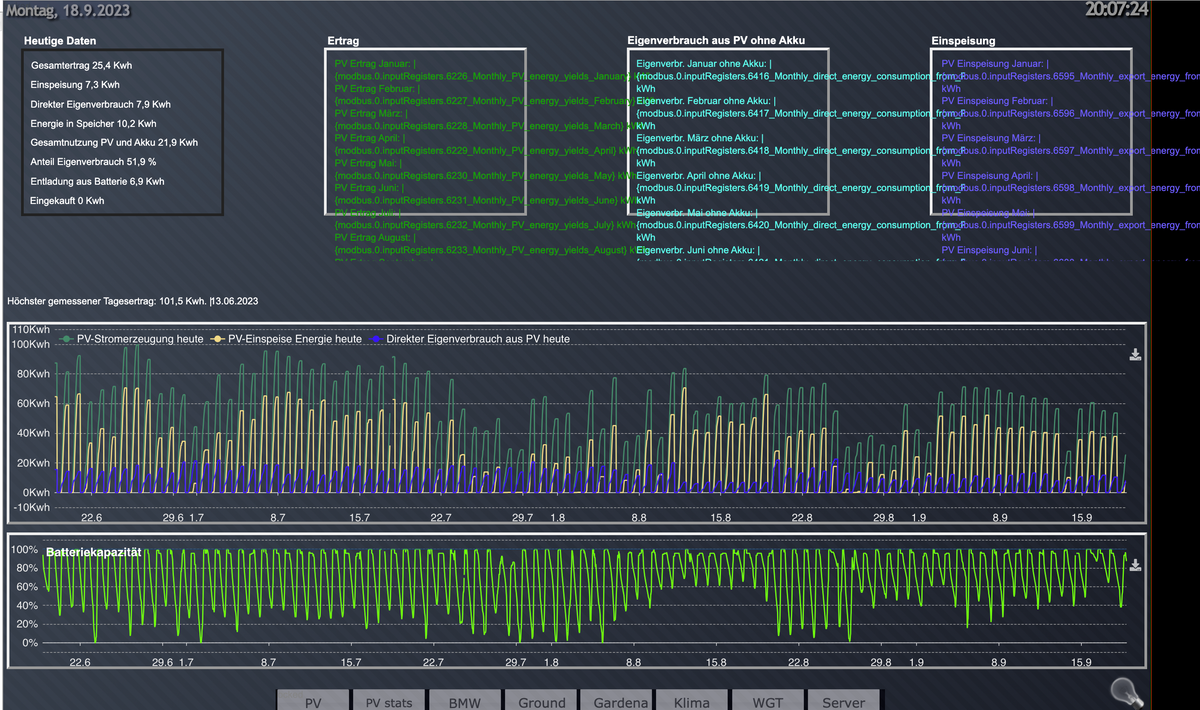Toggle Direkter Eigenverbrauch aus PV heute series
This screenshot has height=710, width=1200.
(x=468, y=339)
